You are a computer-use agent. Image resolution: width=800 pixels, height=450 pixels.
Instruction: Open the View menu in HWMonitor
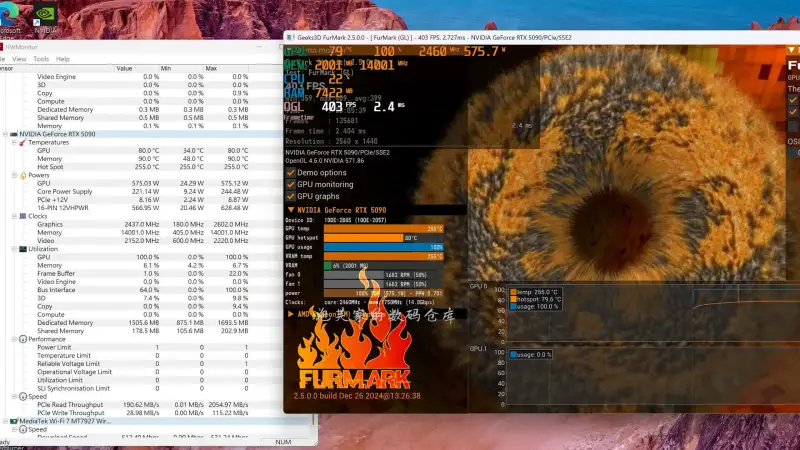[x=19, y=59]
